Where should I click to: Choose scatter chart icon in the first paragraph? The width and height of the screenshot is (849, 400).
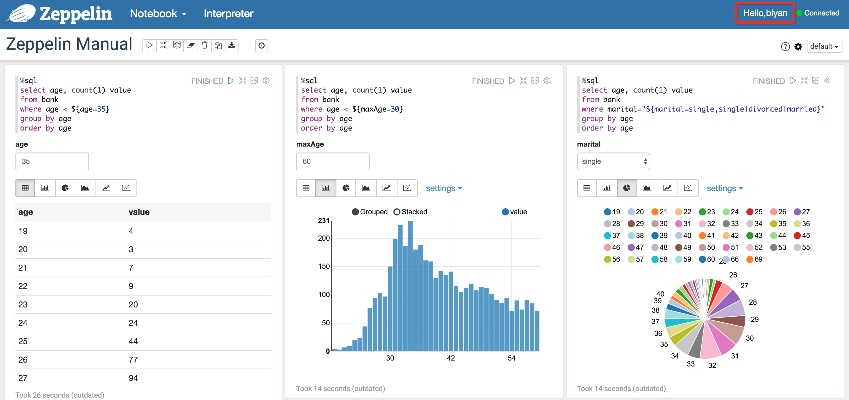pos(126,187)
